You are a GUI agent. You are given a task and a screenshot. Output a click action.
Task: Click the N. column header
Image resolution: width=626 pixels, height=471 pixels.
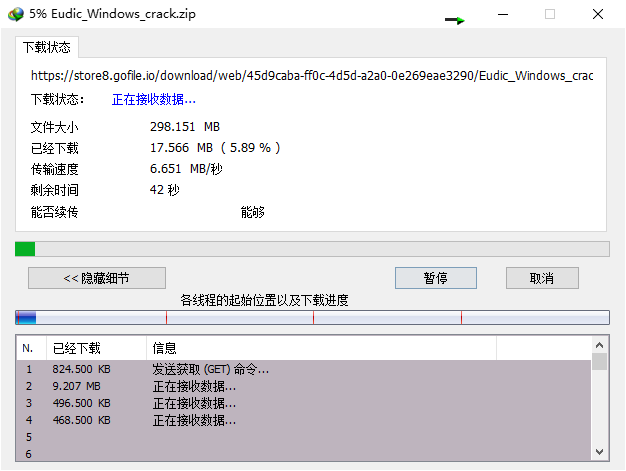pyautogui.click(x=31, y=348)
